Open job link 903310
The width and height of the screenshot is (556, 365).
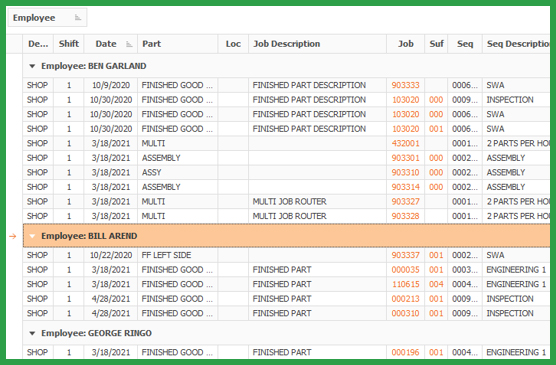(x=405, y=172)
